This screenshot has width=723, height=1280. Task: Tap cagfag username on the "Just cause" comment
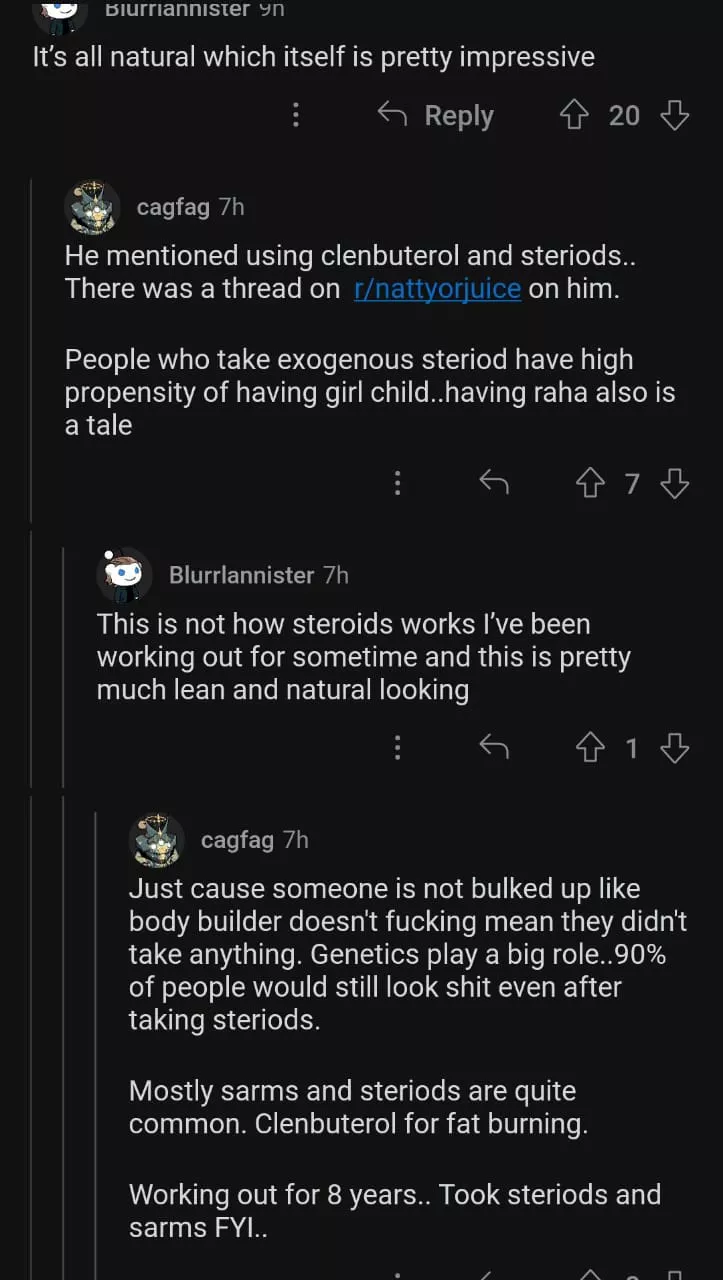(x=237, y=840)
